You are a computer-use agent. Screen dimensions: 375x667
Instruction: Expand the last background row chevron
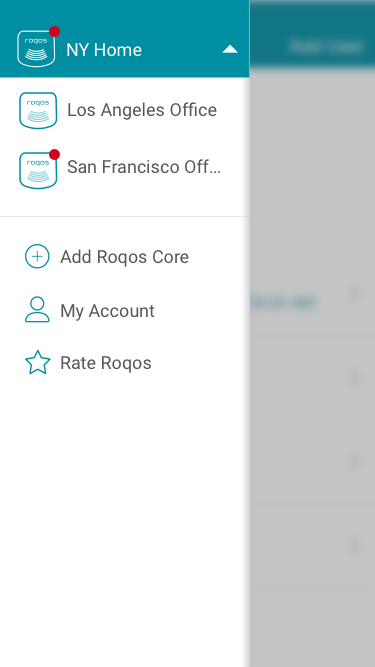click(x=355, y=545)
